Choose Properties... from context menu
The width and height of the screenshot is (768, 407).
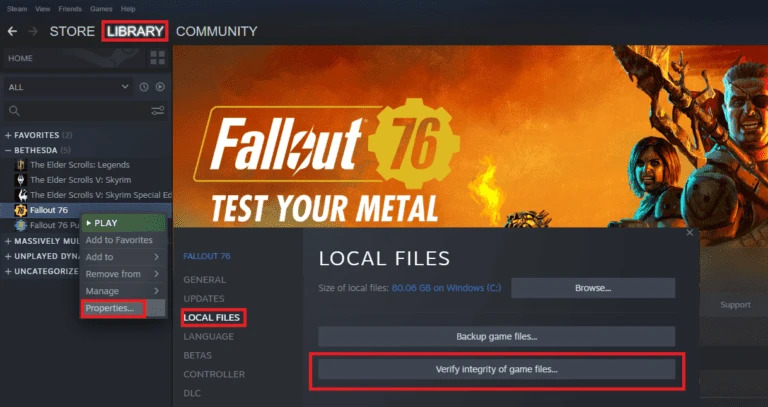pos(113,308)
